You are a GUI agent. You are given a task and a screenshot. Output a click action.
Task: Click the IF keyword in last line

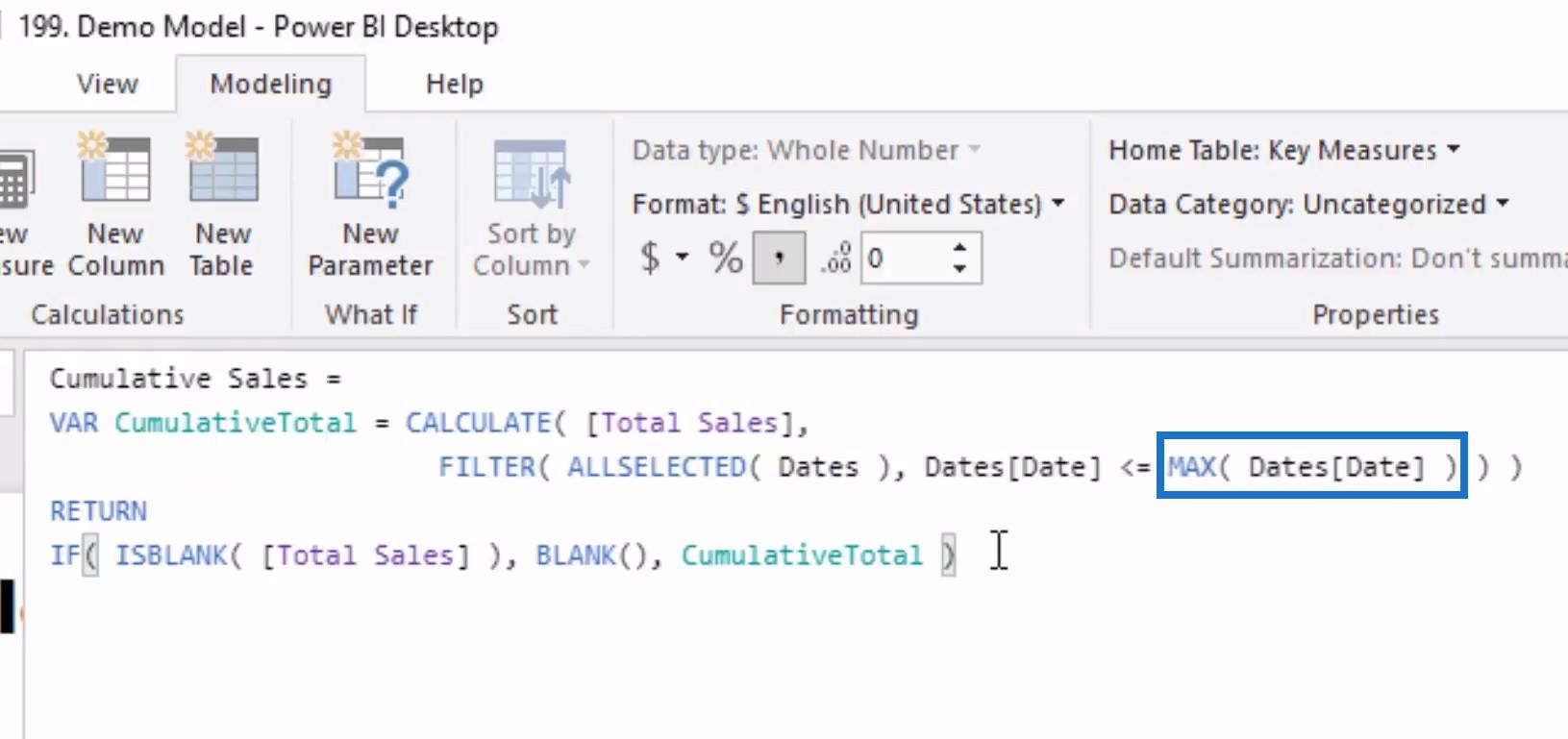coord(65,555)
